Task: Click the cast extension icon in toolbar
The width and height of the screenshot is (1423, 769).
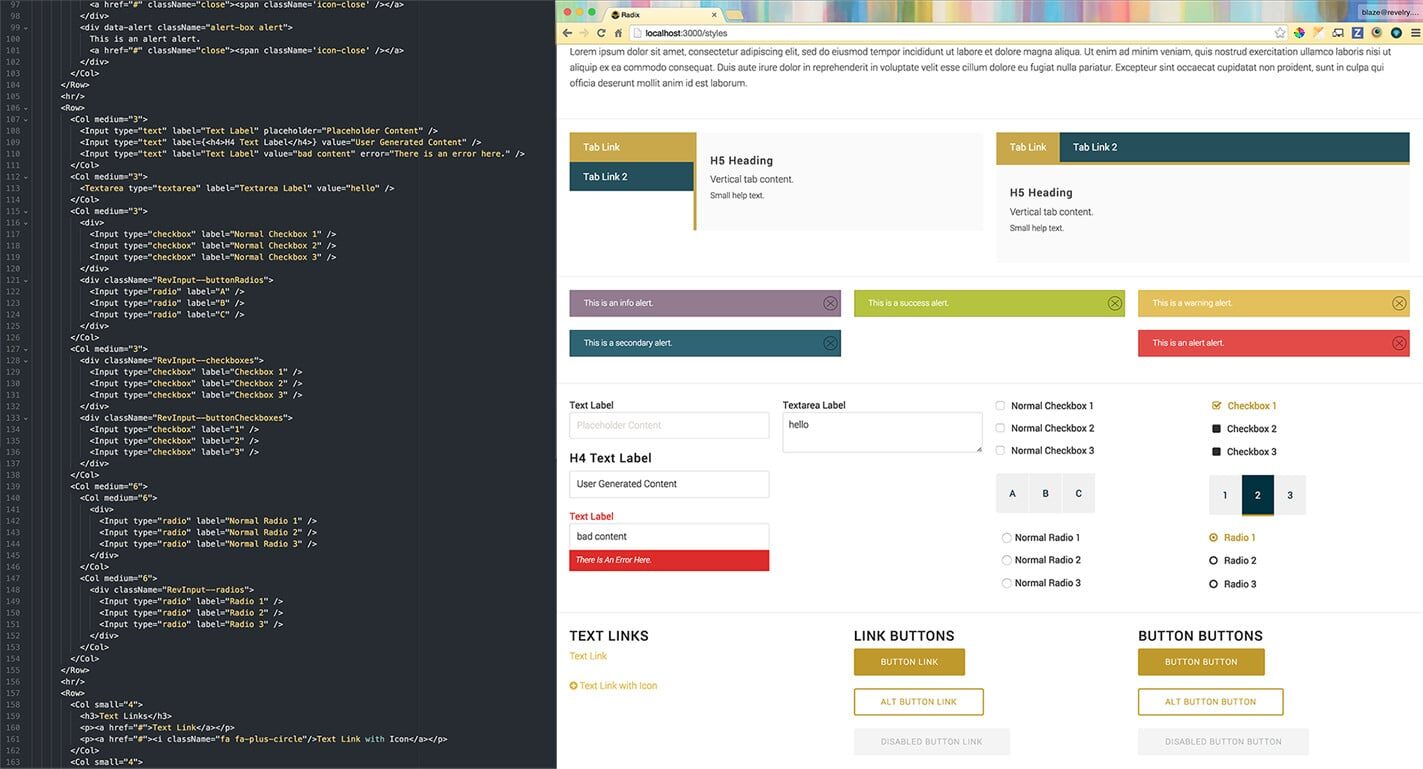Action: tap(1338, 33)
